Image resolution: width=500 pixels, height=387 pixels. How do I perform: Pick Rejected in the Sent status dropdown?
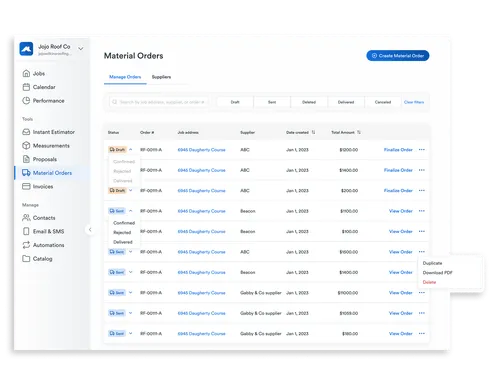click(122, 232)
